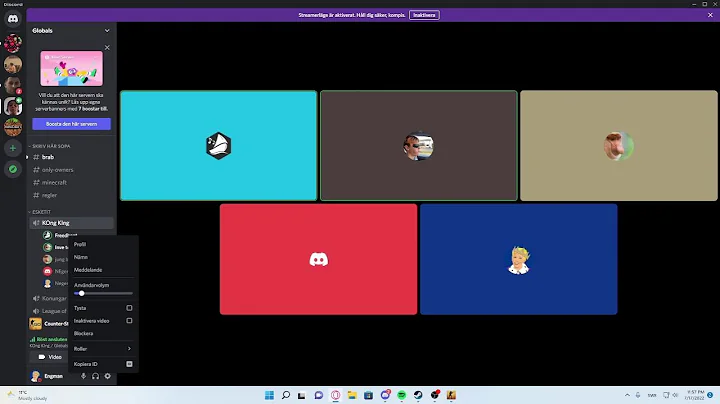The image size is (720, 404).
Task: Open Windows taskbar search
Action: pos(286,395)
